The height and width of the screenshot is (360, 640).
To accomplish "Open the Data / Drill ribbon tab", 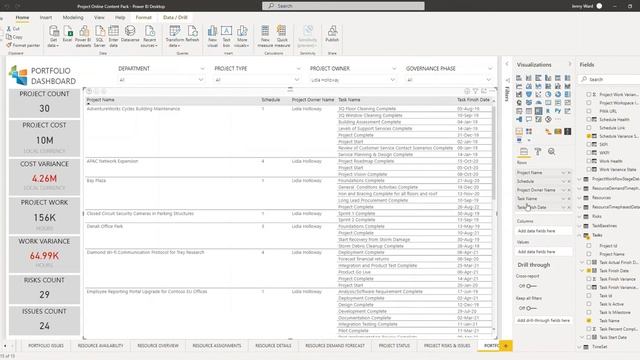I will pos(175,18).
